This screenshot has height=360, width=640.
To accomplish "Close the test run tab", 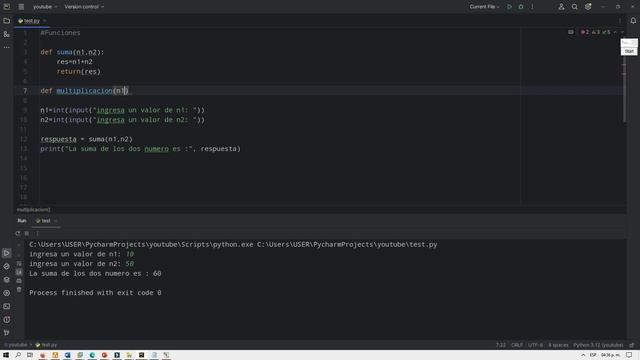I will pos(56,221).
